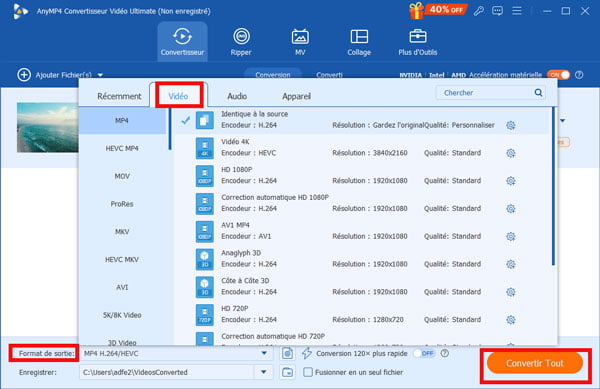This screenshot has width=600, height=389.
Task: Select 5K/8K Video format
Action: coord(122,315)
